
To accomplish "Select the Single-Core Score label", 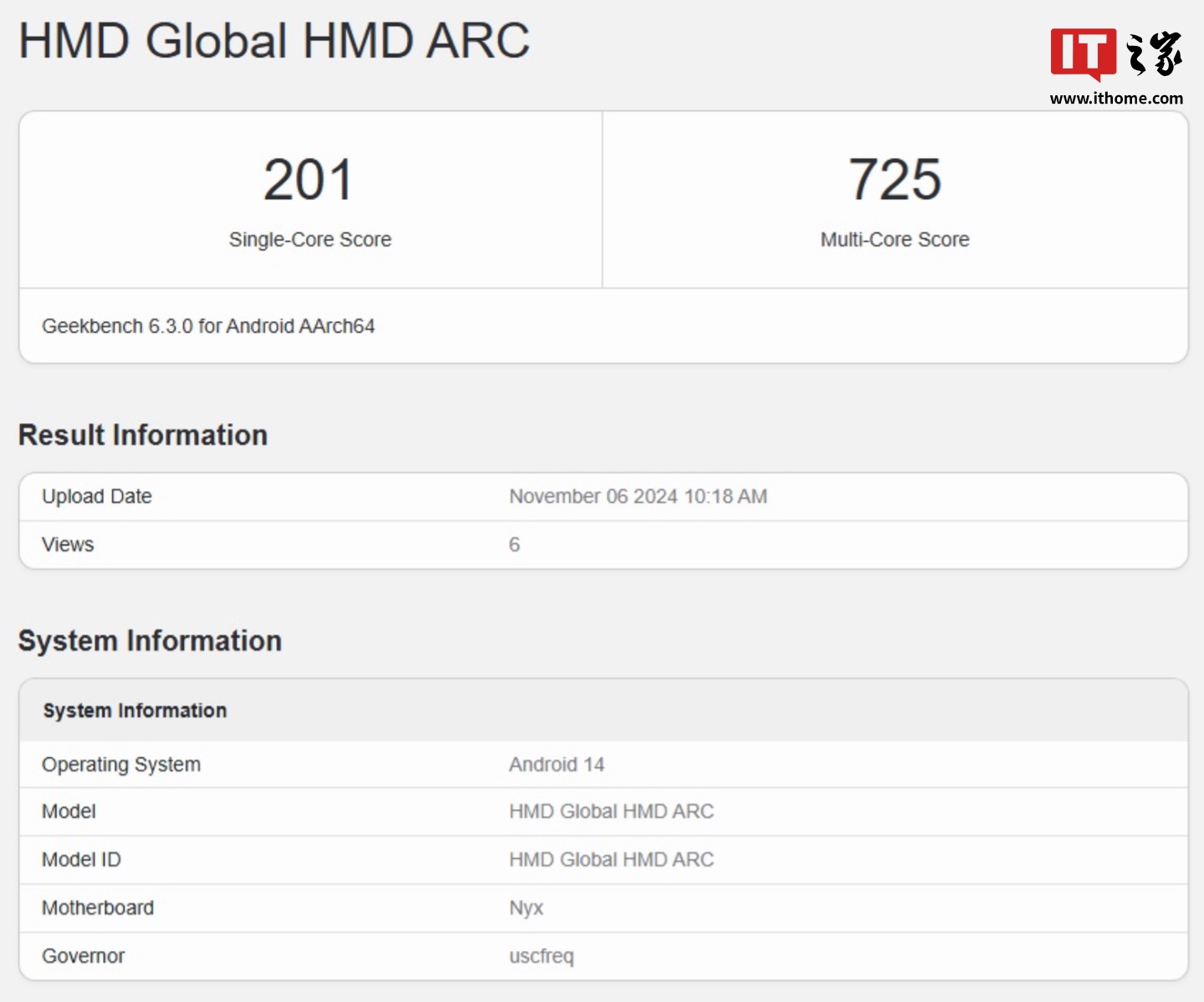I will 310,240.
